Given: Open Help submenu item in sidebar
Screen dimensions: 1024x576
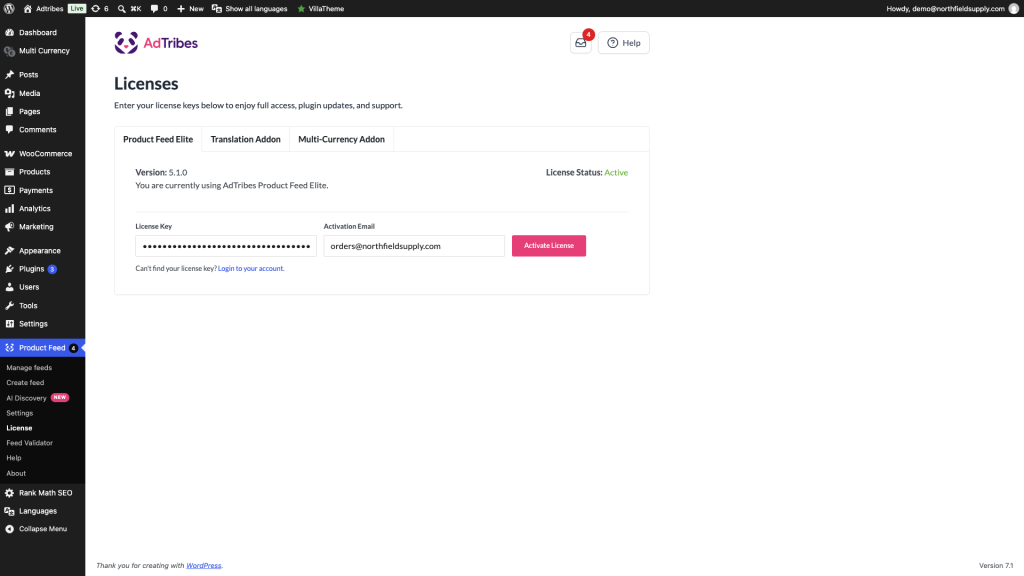Looking at the screenshot, I should [14, 458].
